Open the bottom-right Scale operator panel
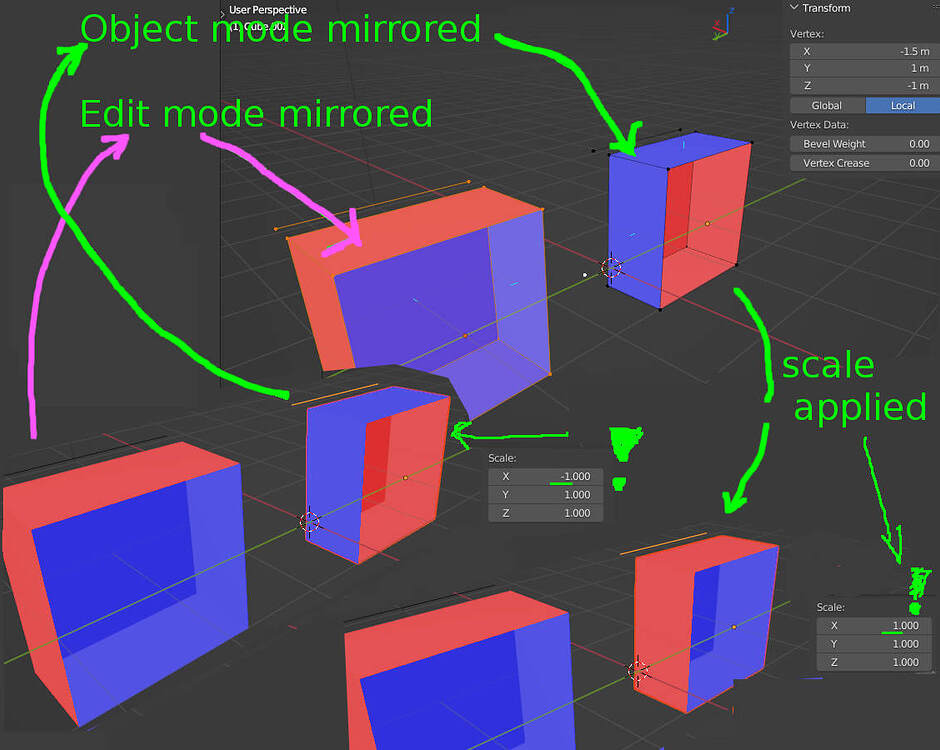 point(830,606)
